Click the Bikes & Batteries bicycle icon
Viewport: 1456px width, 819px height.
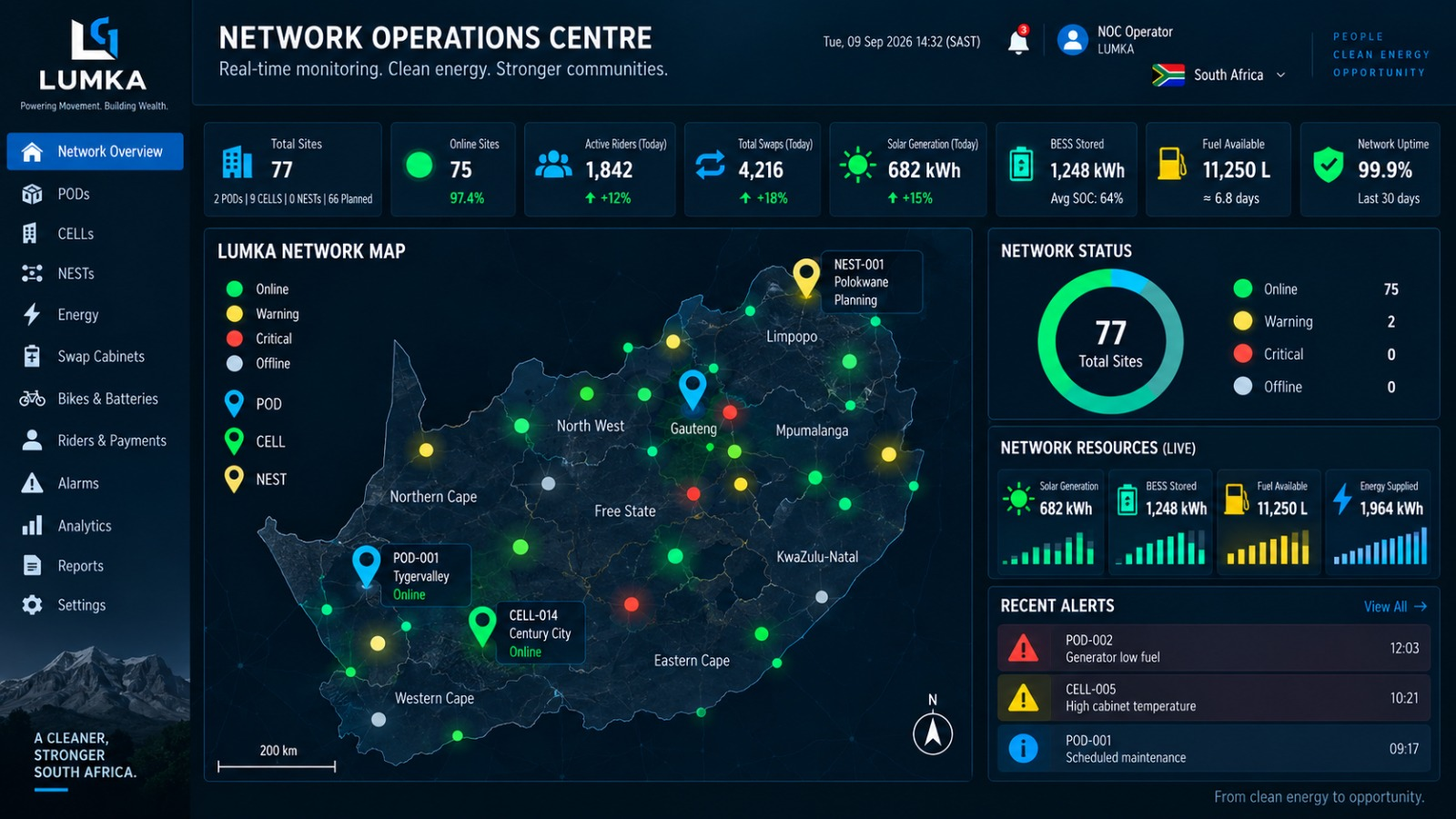coord(32,399)
